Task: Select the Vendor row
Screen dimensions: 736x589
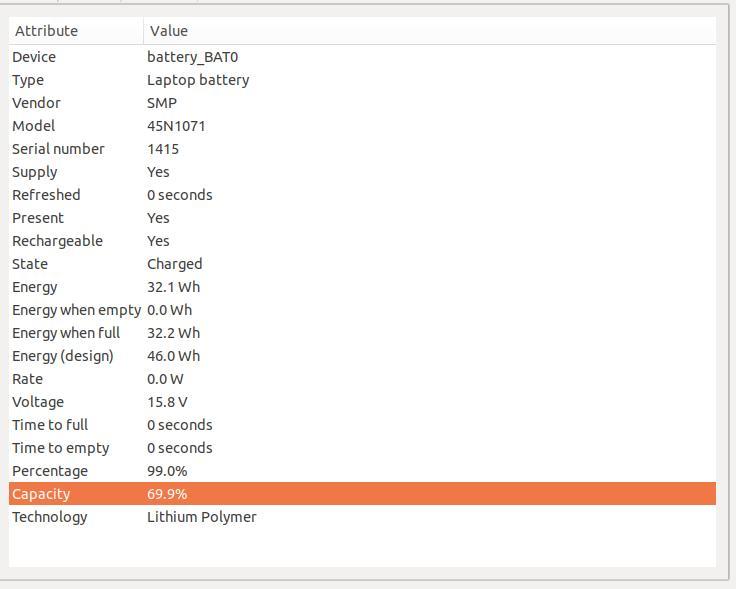Action: pos(362,103)
